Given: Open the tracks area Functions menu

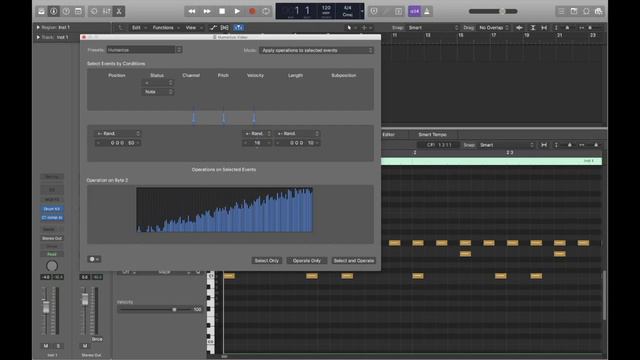Looking at the screenshot, I should click(165, 28).
